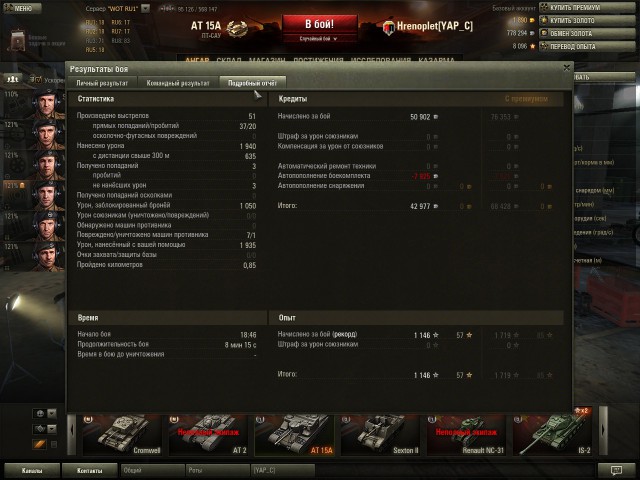Open the crew panel icon above portraits
Image resolution: width=640 pixels, height=480 pixels.
point(13,79)
